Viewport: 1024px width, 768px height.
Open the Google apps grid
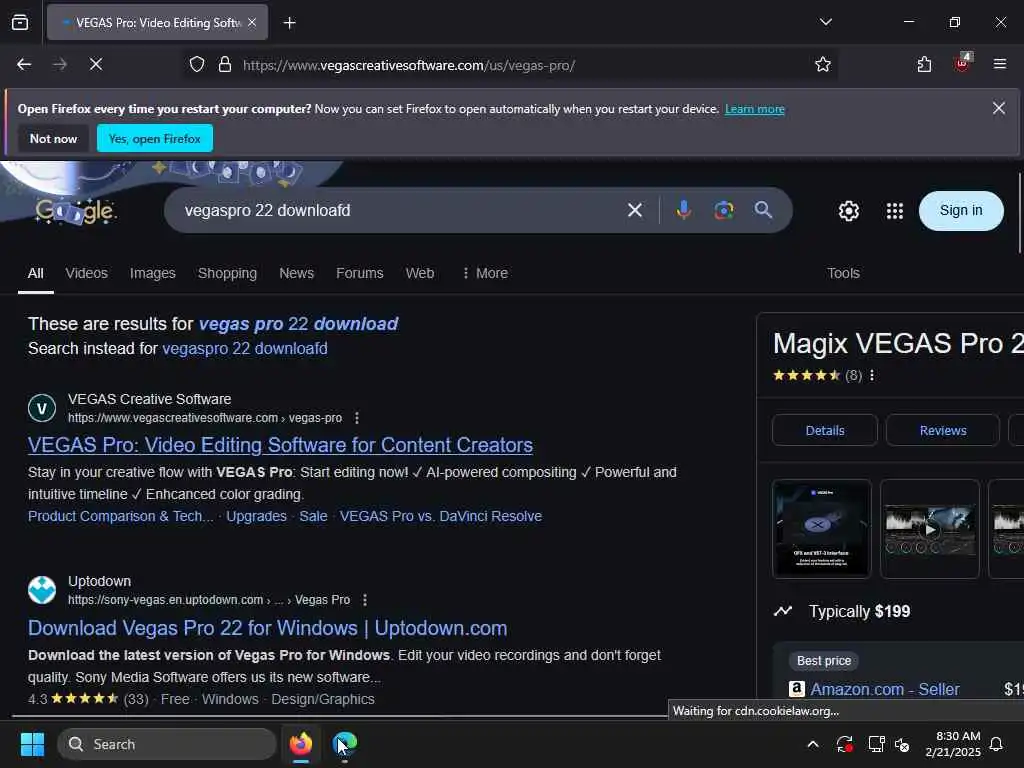point(895,211)
